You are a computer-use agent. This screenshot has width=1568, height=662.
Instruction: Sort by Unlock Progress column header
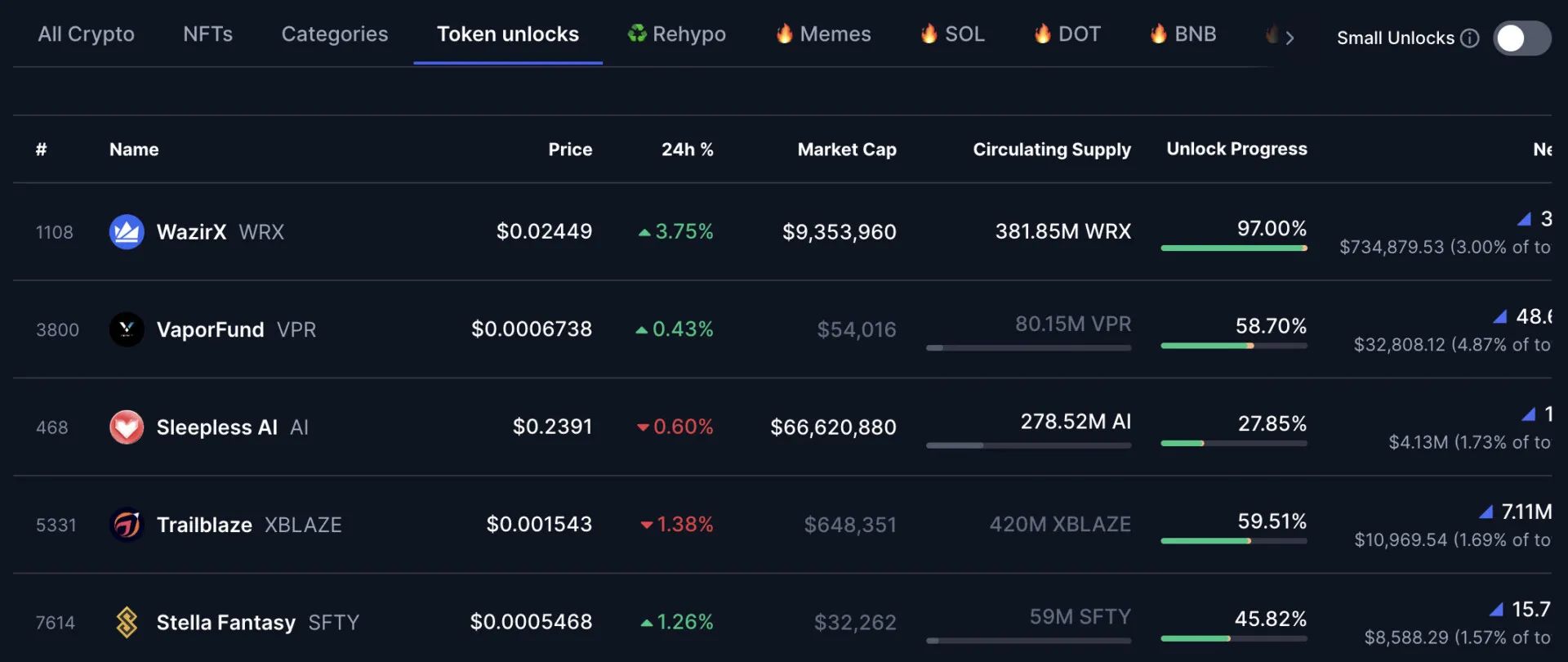point(1236,149)
